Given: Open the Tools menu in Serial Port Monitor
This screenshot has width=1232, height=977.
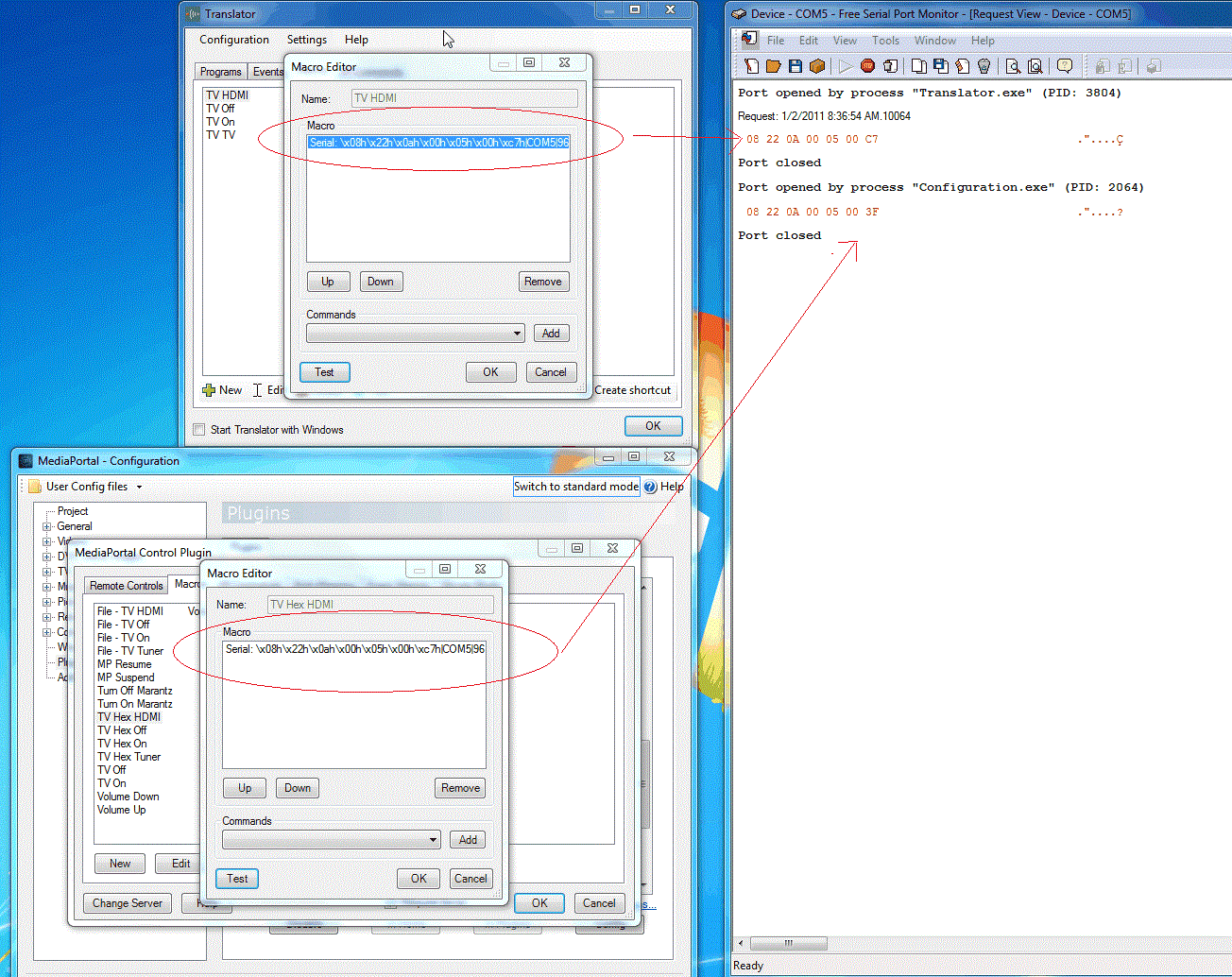Looking at the screenshot, I should tap(884, 41).
